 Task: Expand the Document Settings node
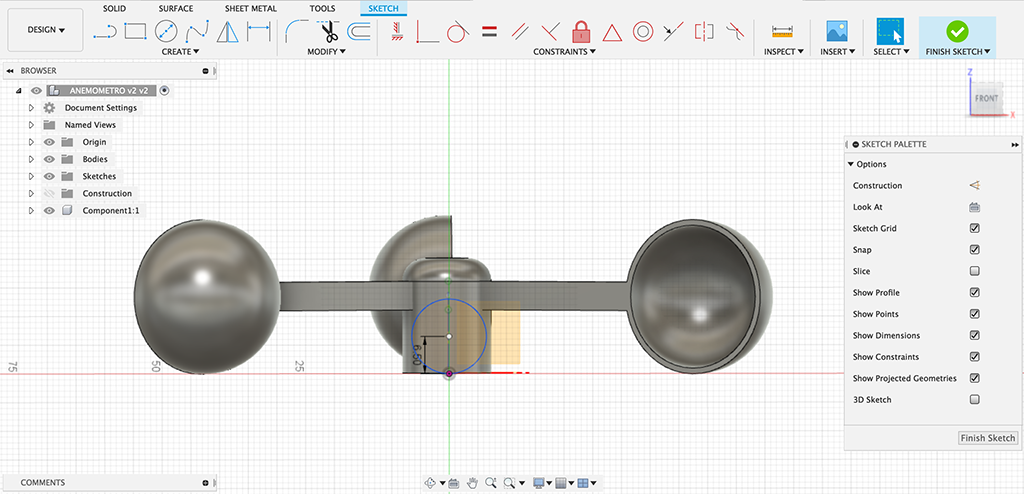[x=31, y=108]
